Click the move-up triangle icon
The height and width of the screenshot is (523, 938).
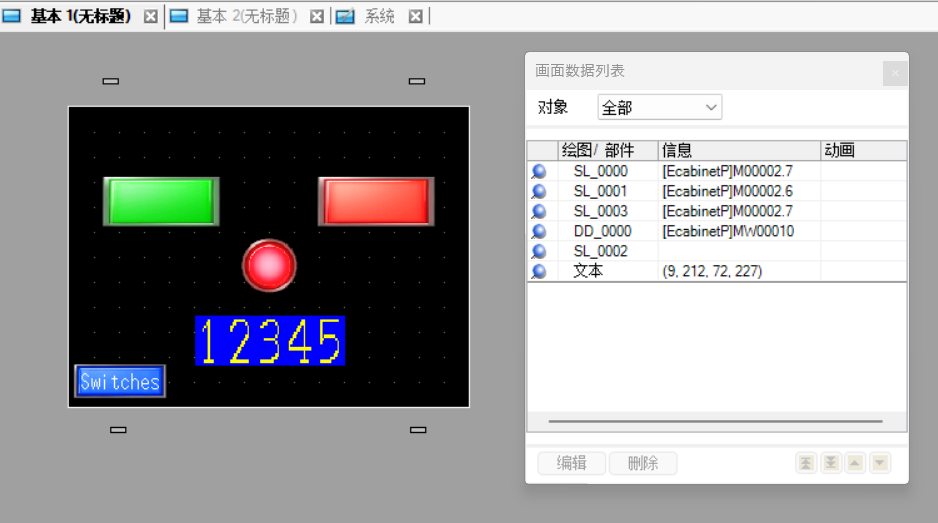click(x=855, y=463)
